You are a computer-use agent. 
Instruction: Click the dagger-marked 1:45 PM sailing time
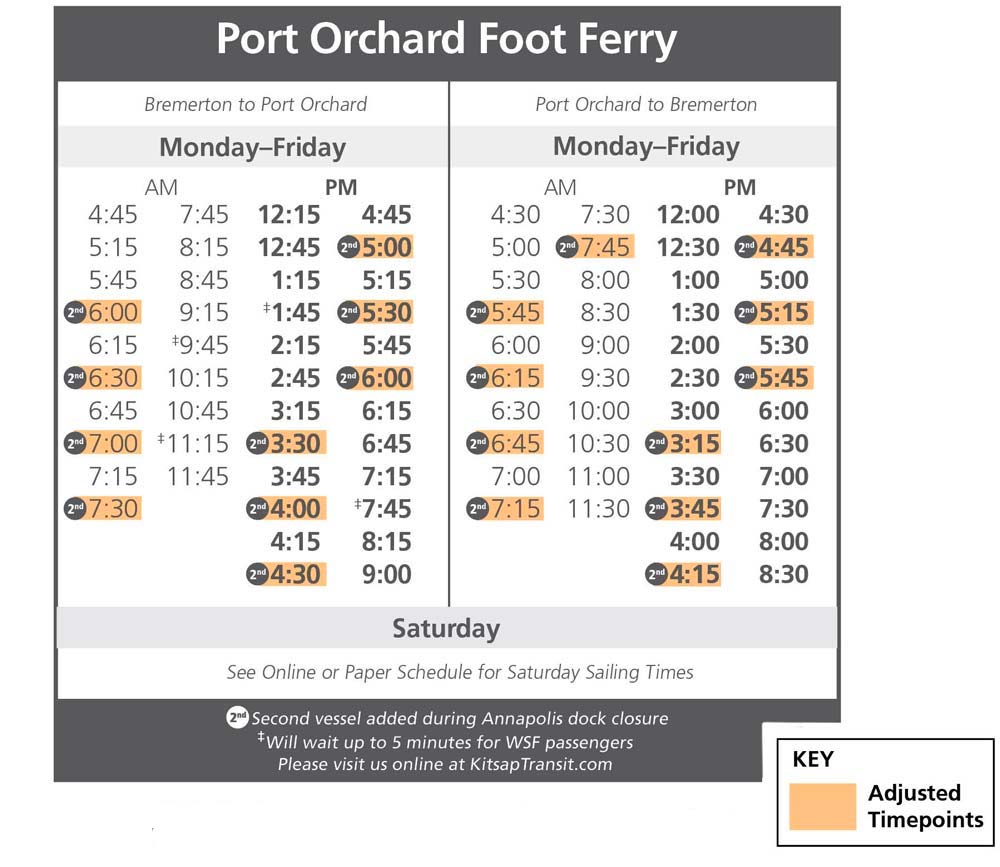(292, 313)
